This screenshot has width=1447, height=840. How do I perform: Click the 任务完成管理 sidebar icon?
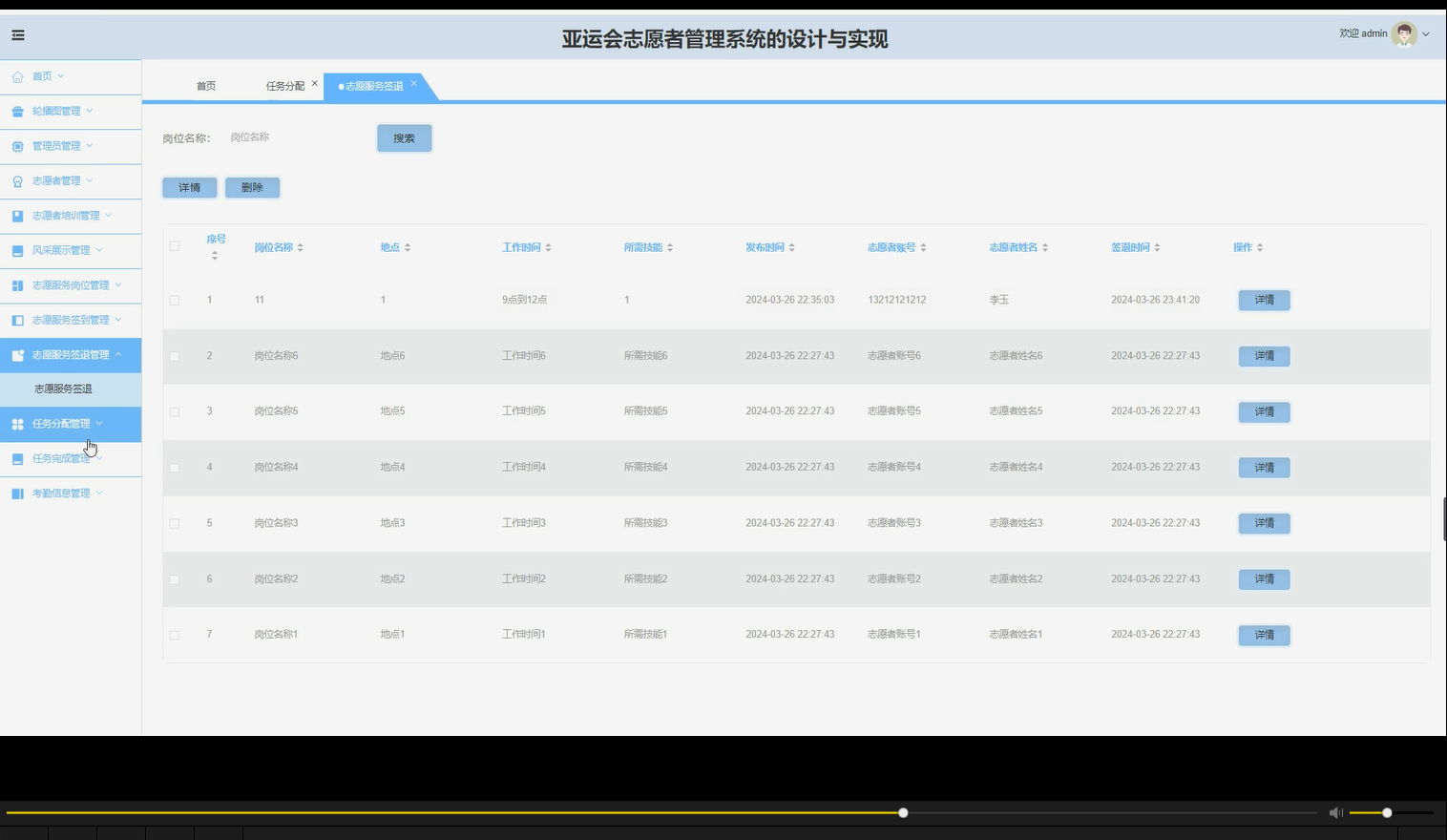click(x=17, y=459)
